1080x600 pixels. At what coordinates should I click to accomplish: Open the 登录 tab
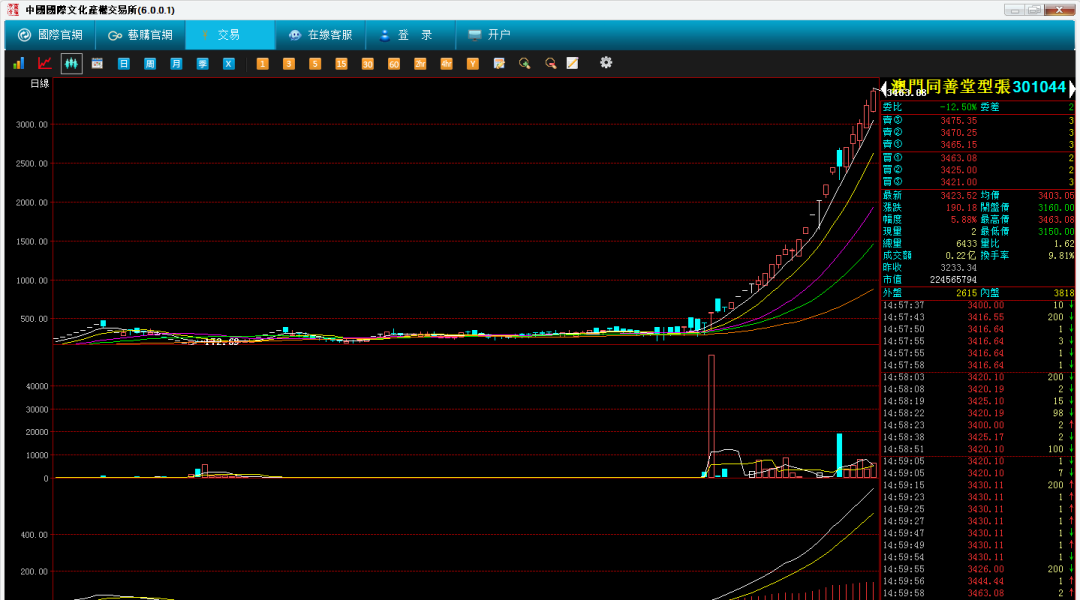(x=411, y=34)
